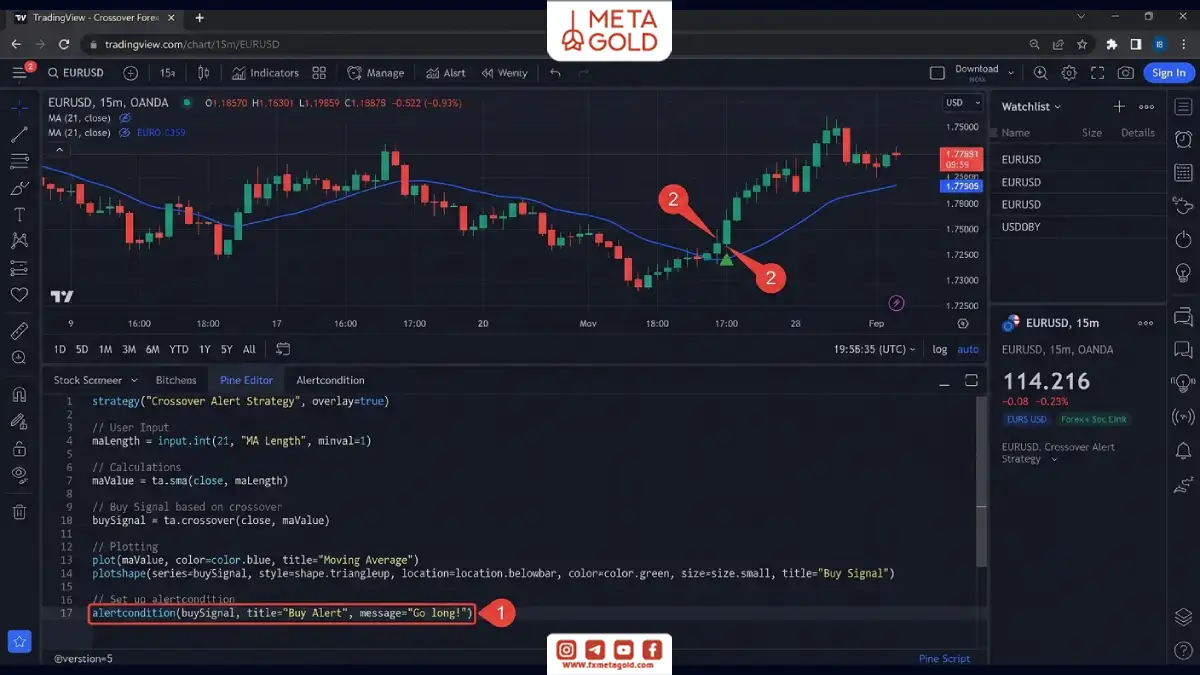Toggle log scale
Screen dimensions: 1200x675
coord(940,349)
